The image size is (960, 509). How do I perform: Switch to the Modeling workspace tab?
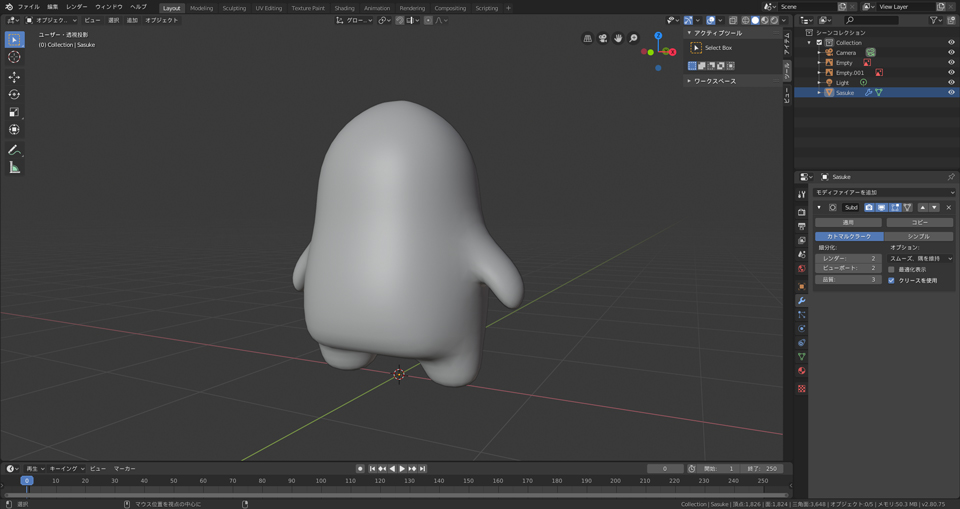(x=201, y=8)
